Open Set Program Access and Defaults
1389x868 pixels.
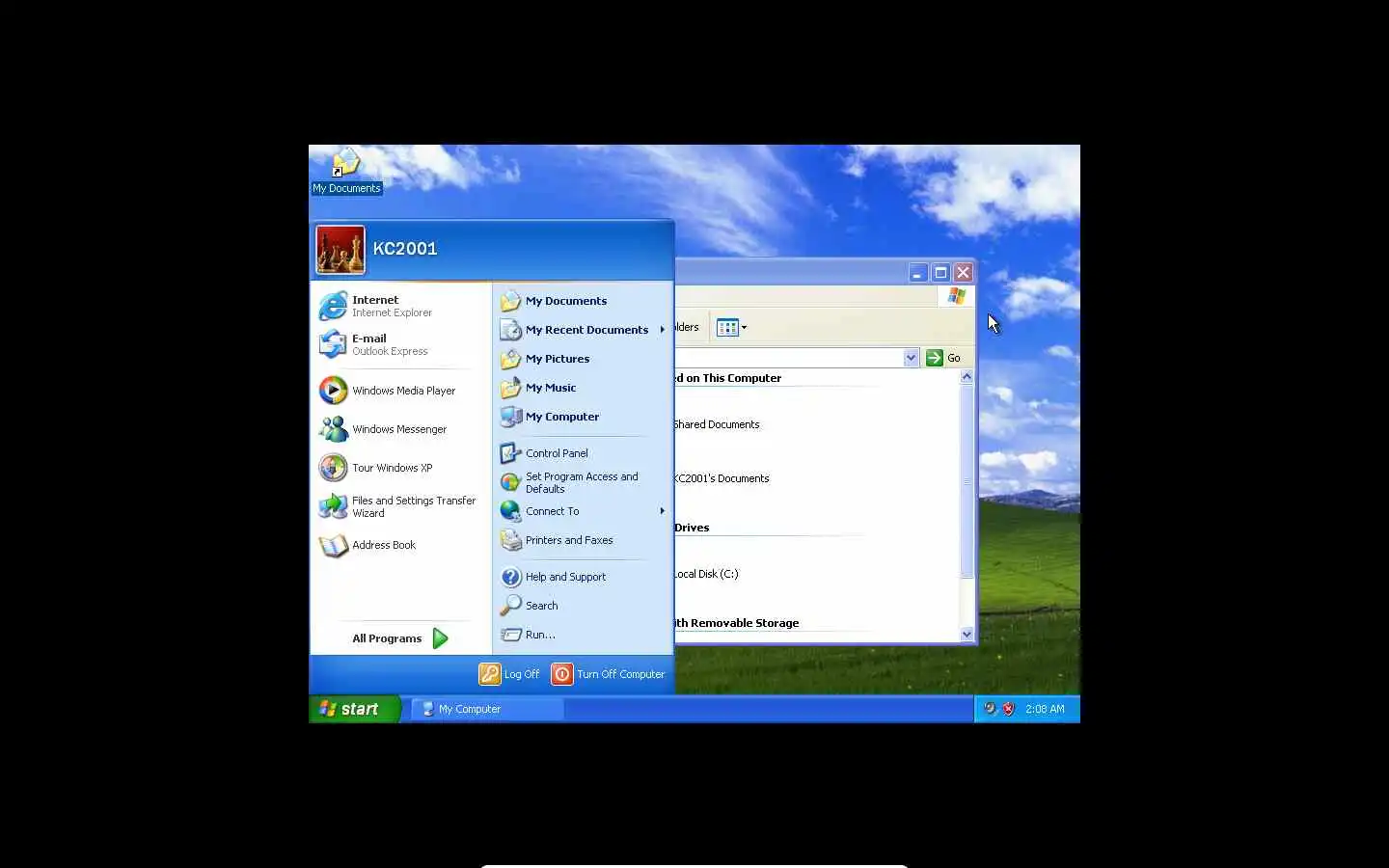pyautogui.click(x=583, y=482)
